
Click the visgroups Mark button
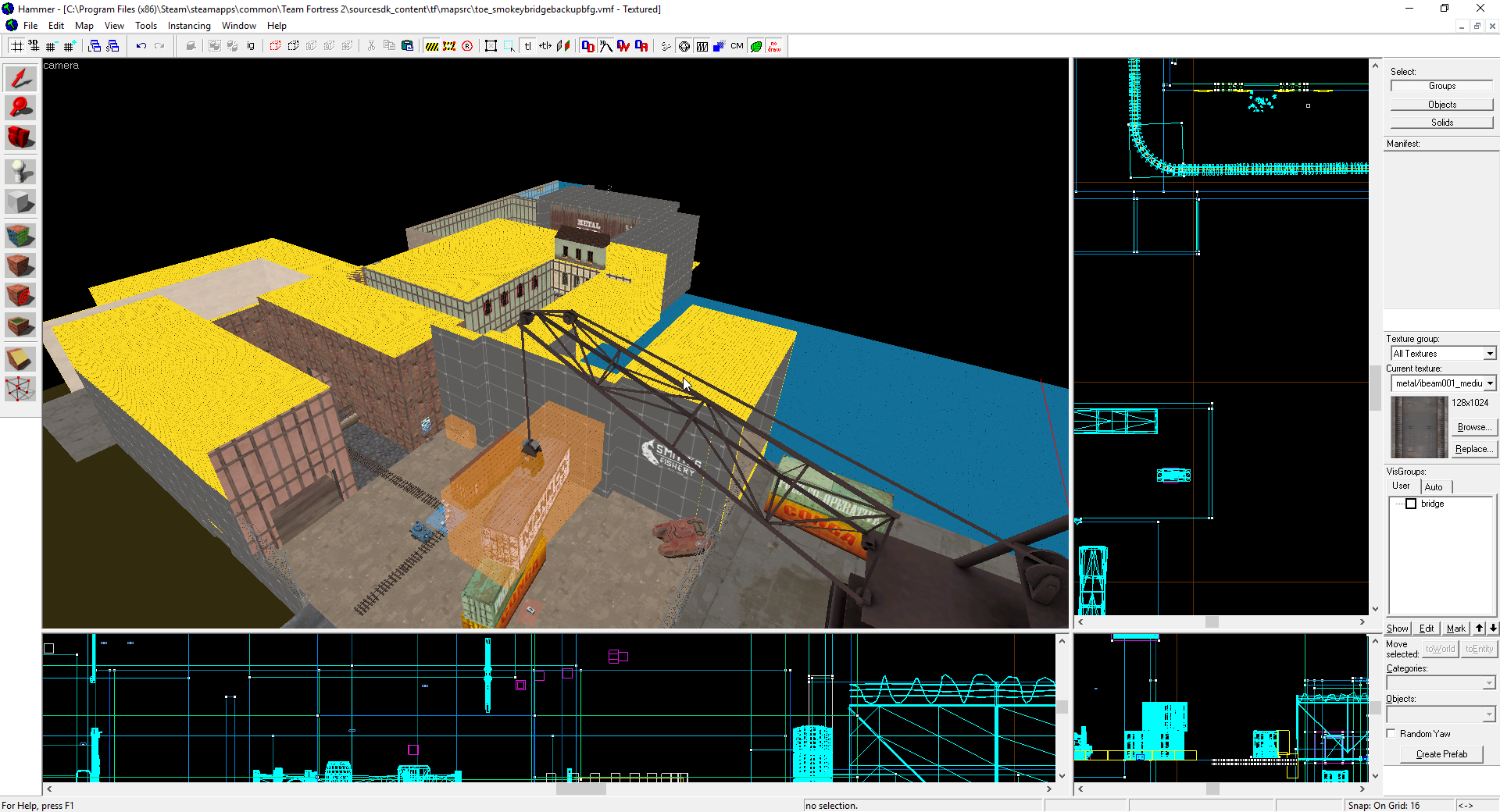click(x=1456, y=629)
